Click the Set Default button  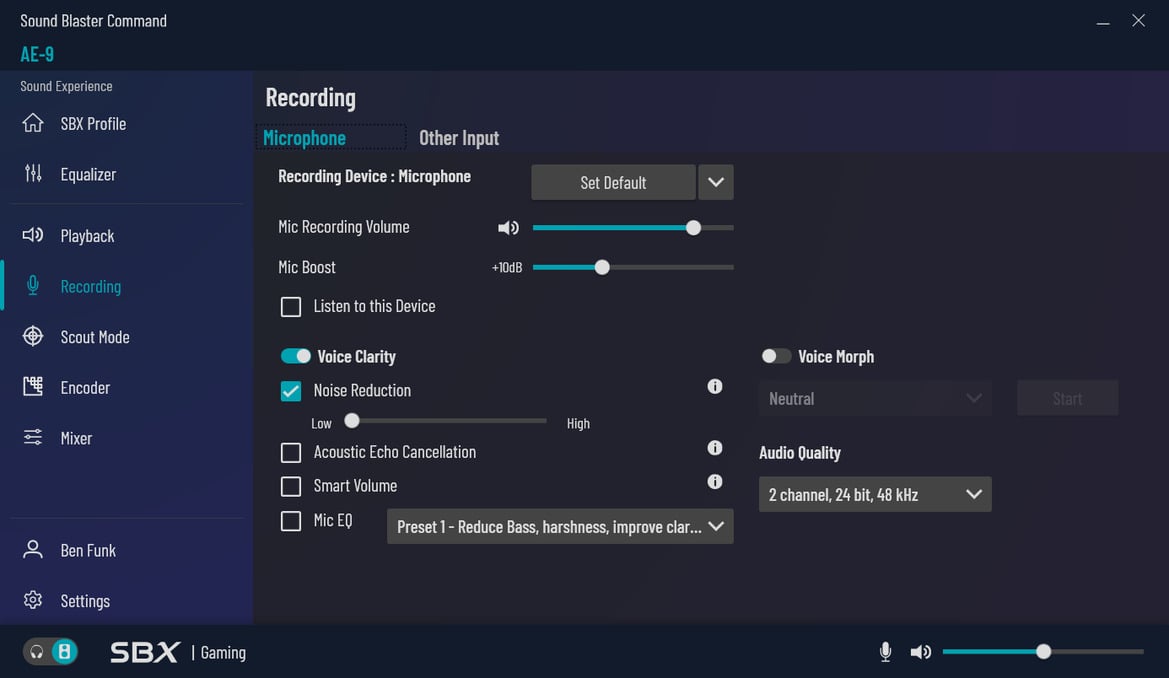(613, 182)
